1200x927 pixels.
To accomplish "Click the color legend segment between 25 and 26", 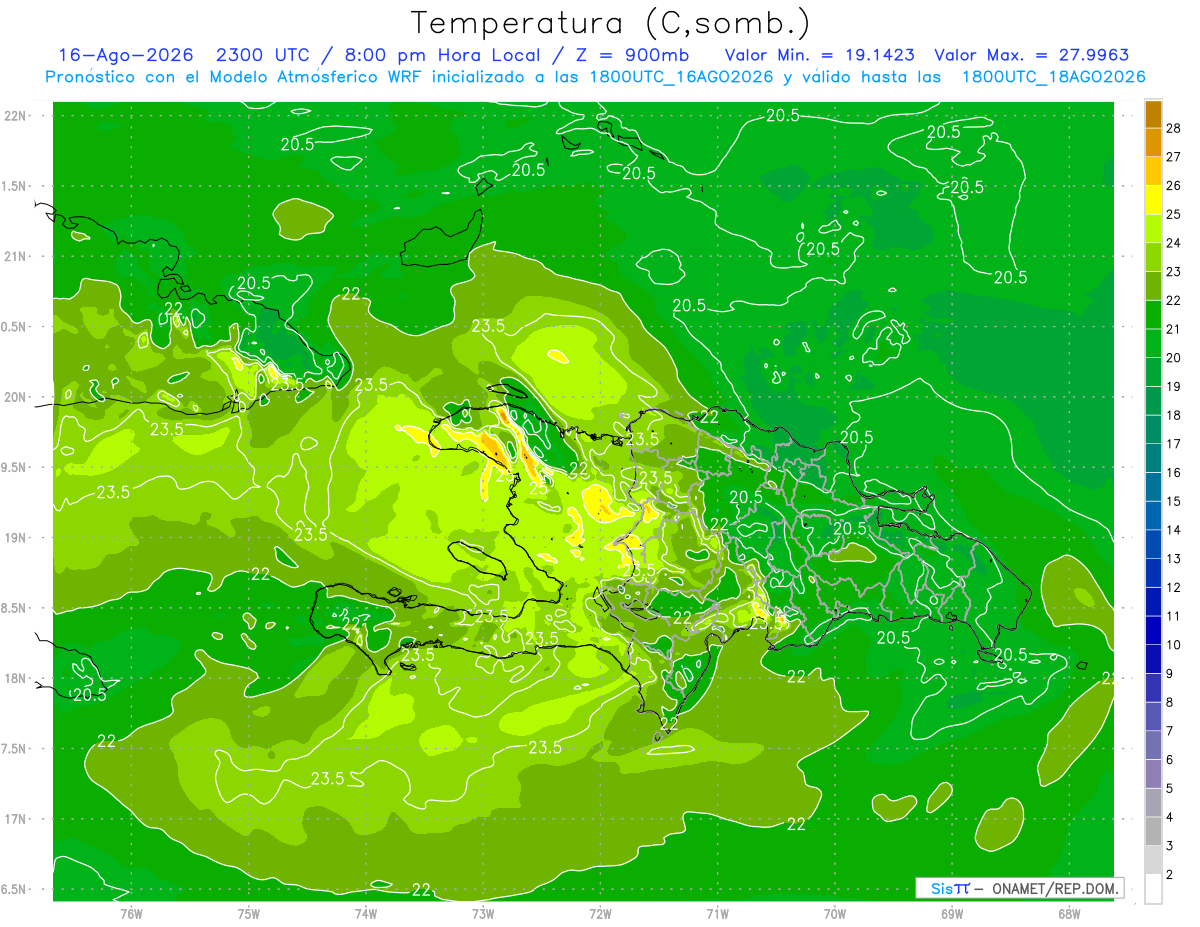I will (1153, 200).
